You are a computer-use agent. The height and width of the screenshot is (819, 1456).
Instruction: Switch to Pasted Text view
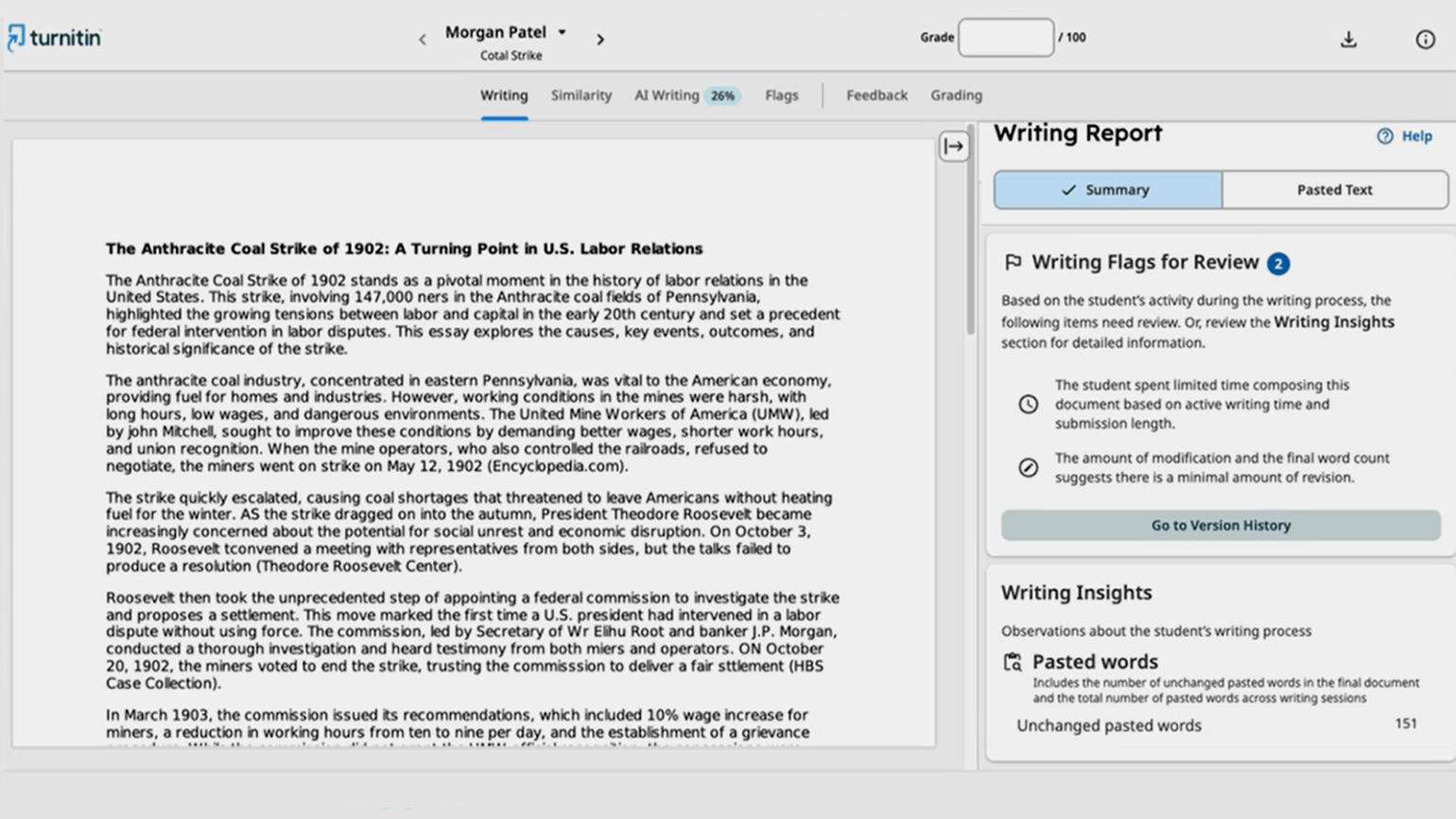click(1334, 190)
